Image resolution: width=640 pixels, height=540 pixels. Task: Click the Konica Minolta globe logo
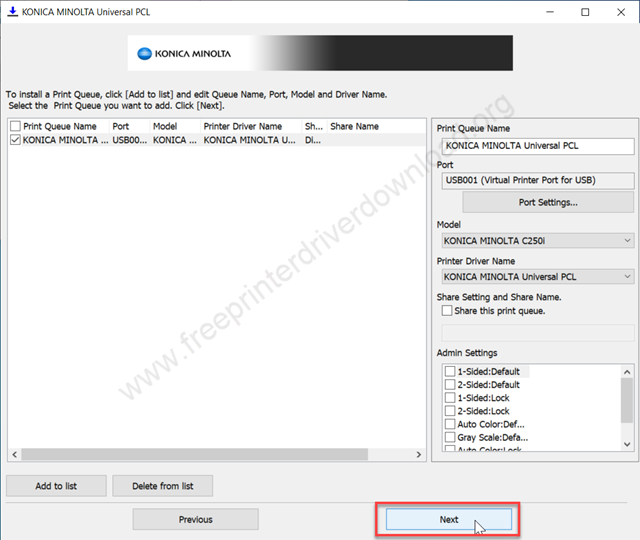coord(144,54)
